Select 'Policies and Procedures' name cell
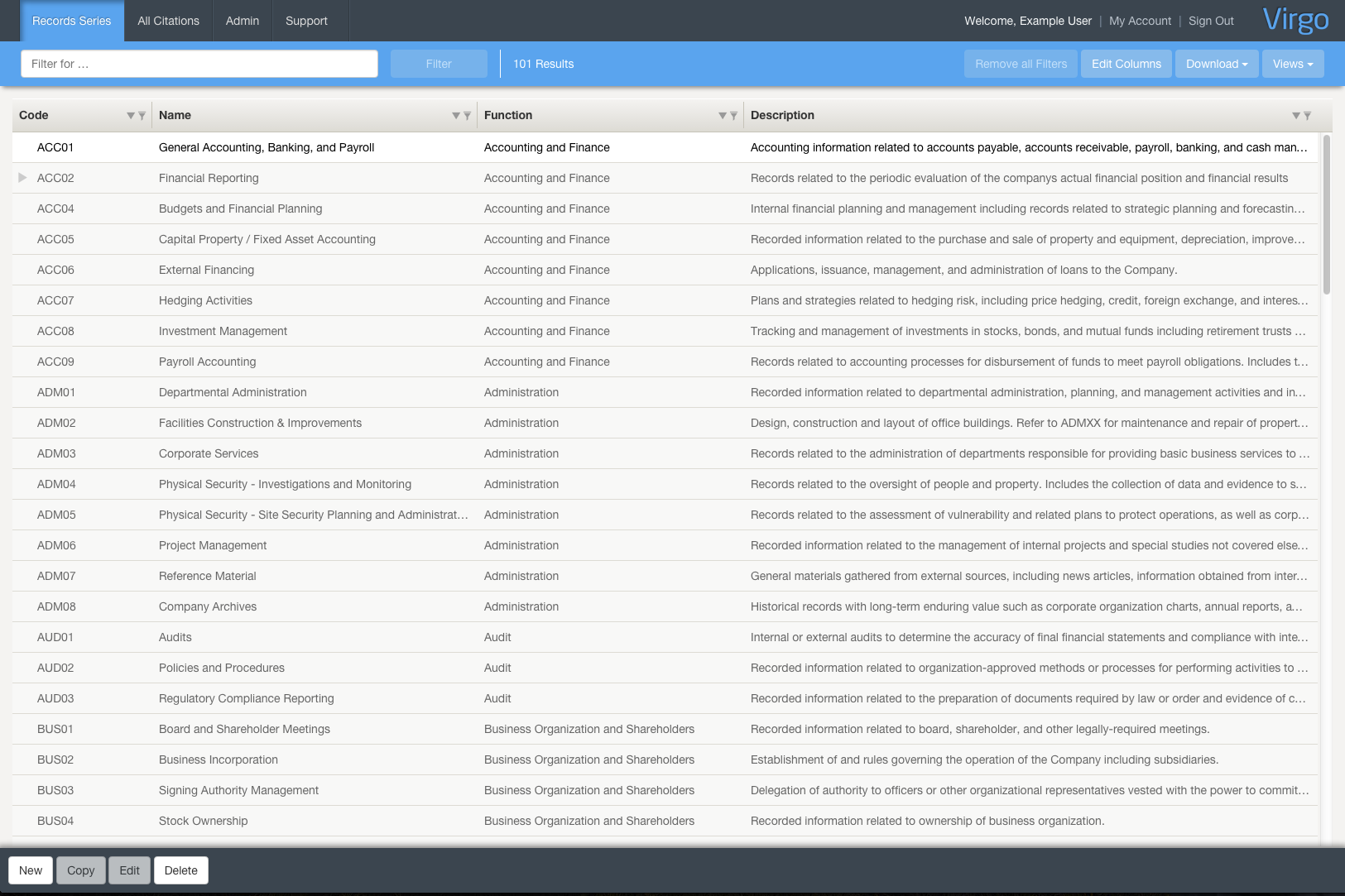Image resolution: width=1345 pixels, height=896 pixels. pos(222,668)
